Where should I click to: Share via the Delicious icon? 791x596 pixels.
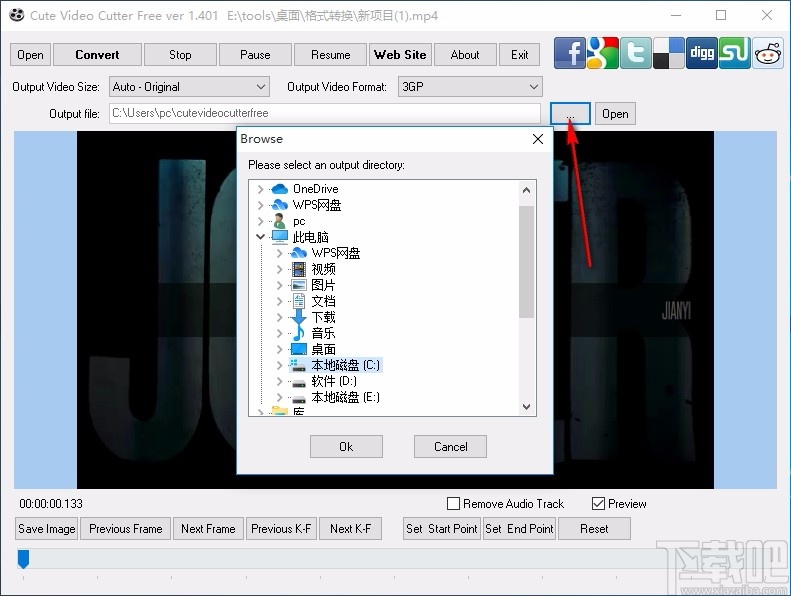[x=669, y=53]
